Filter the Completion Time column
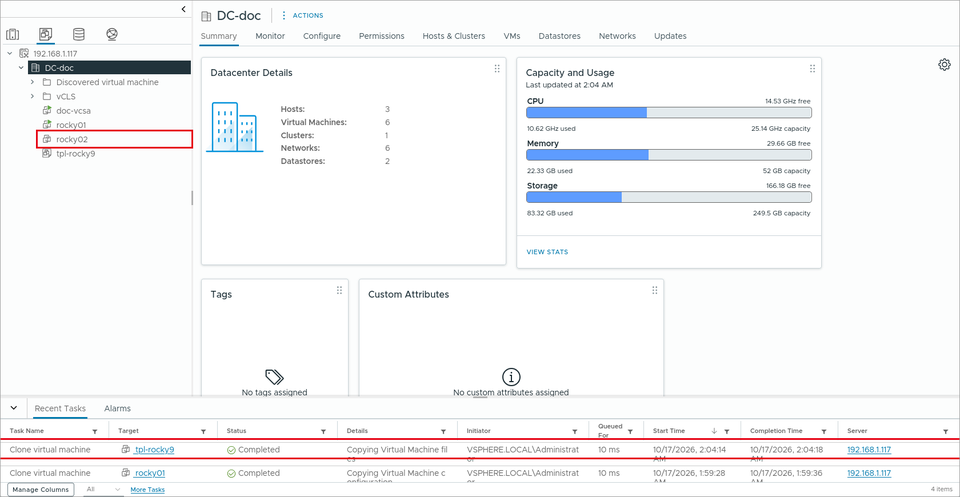The width and height of the screenshot is (960, 497). [x=824, y=432]
